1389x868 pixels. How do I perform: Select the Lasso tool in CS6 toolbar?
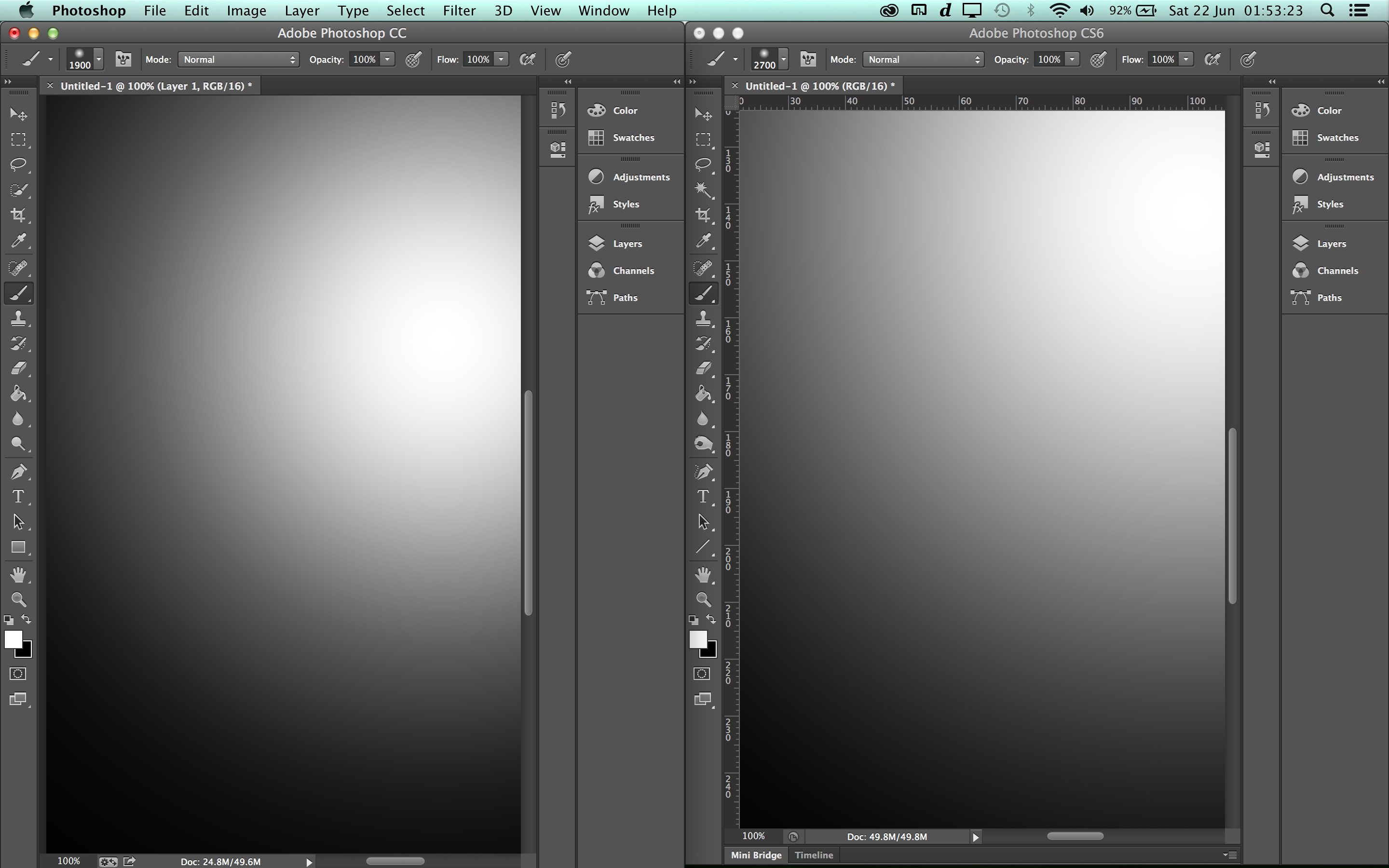click(703, 165)
